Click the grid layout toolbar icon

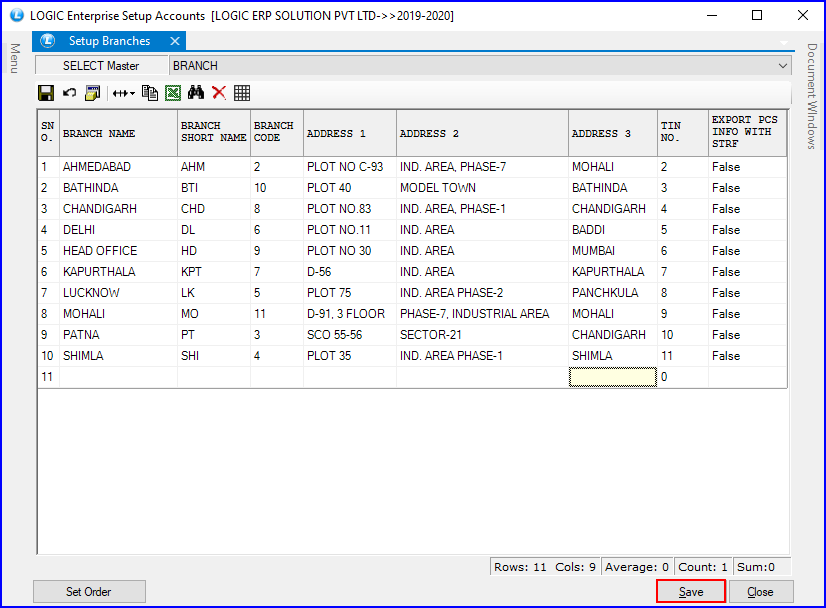(242, 93)
